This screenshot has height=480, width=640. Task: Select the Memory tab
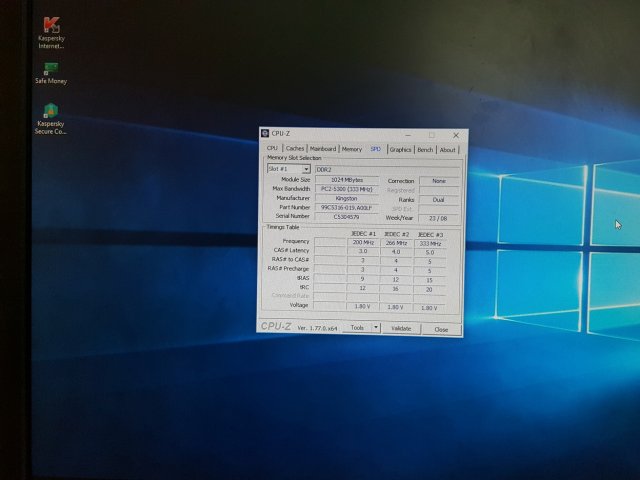352,149
